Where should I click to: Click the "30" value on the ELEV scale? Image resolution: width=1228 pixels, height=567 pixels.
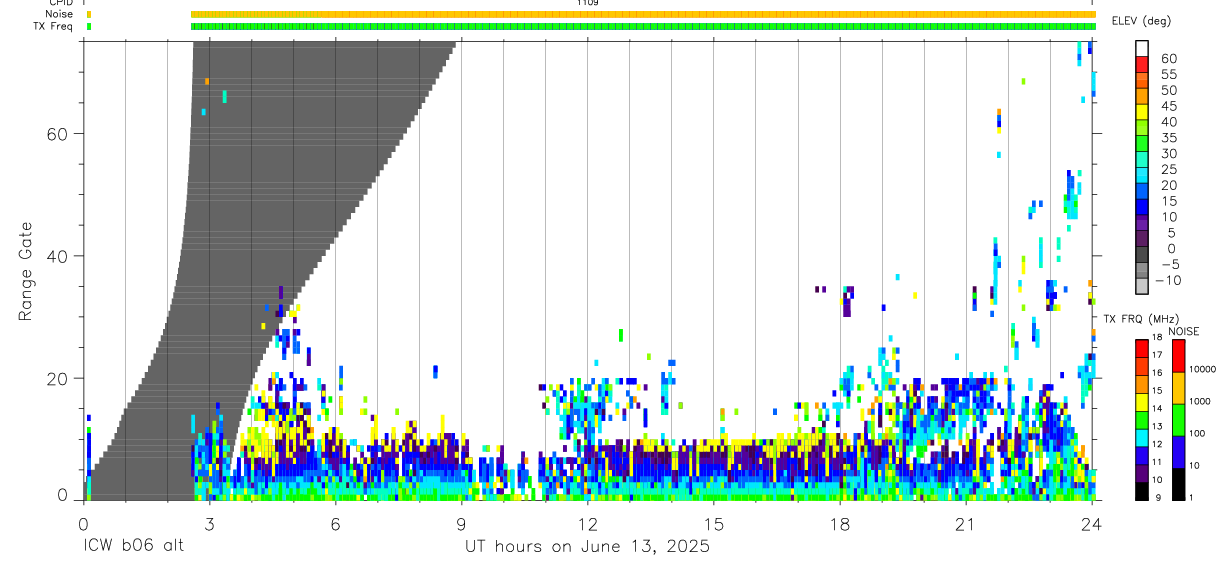point(1169,154)
